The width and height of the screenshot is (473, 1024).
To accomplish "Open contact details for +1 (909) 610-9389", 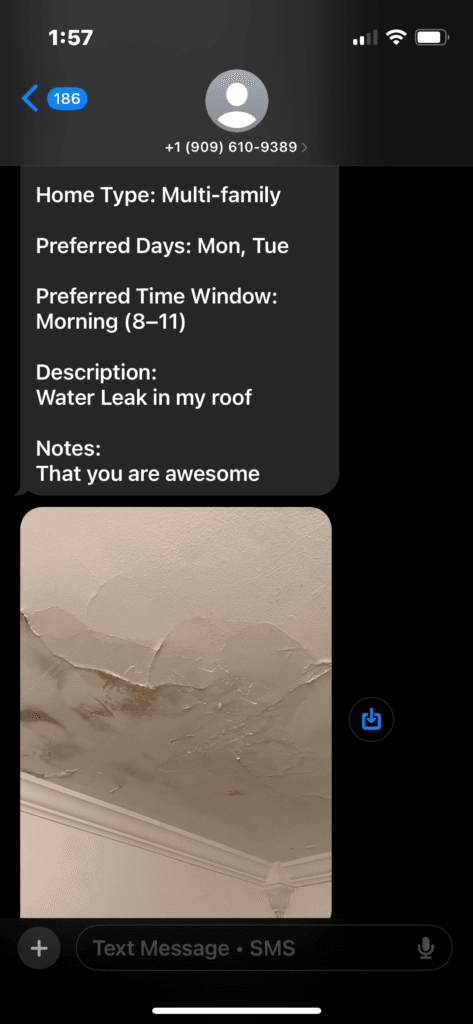I will pos(232,147).
